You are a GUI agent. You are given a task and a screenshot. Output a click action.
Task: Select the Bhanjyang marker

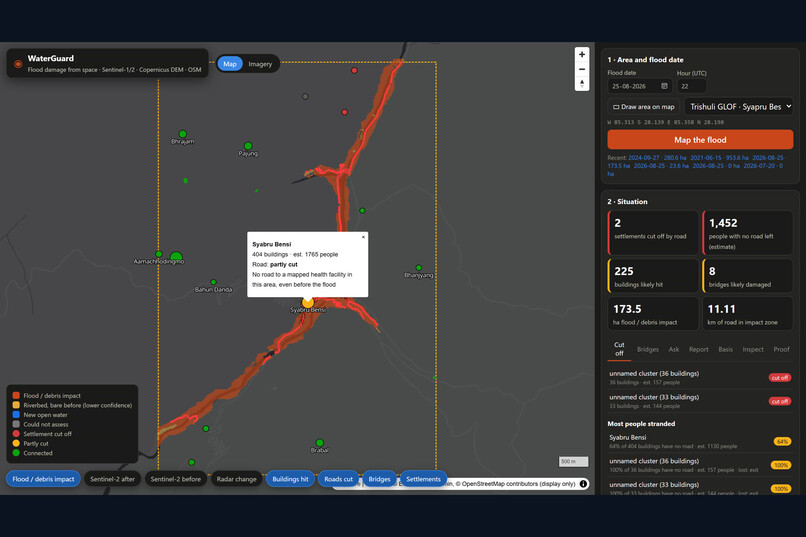(x=418, y=268)
